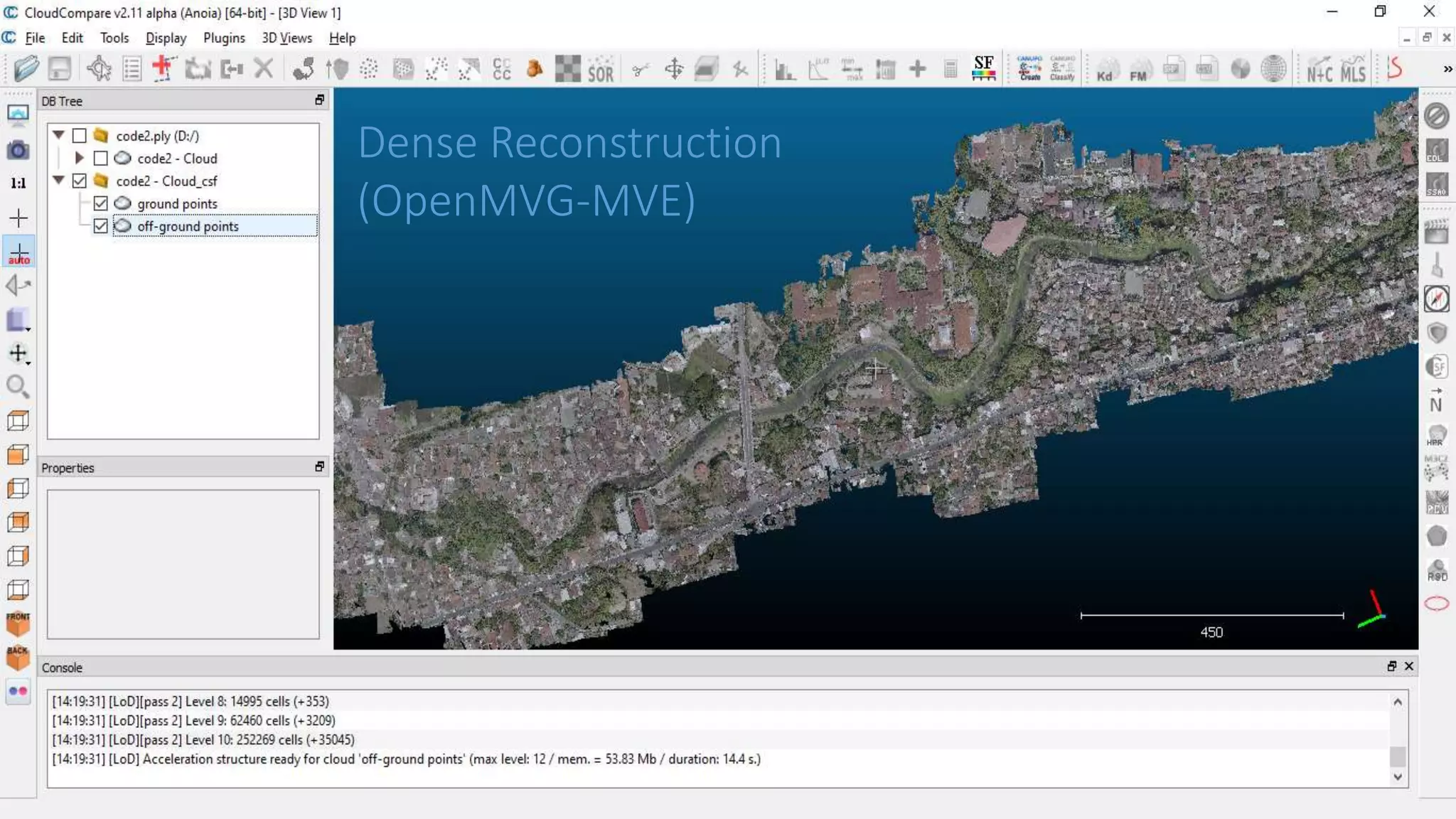Image resolution: width=1456 pixels, height=819 pixels.
Task: Float the Properties panel
Action: tap(320, 466)
